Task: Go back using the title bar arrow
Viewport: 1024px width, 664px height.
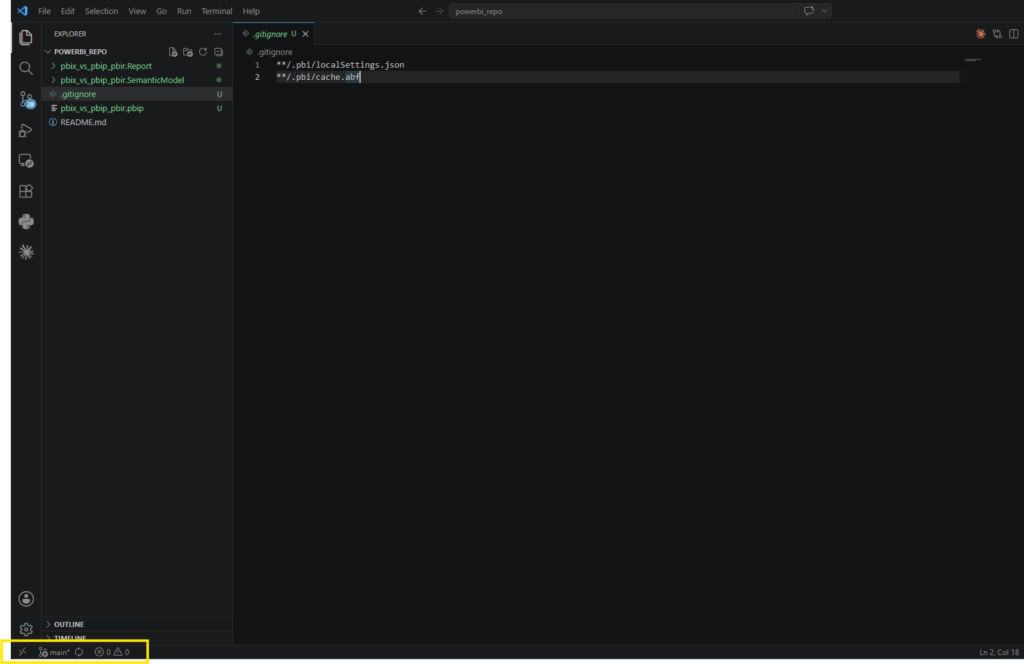Action: 423,11
